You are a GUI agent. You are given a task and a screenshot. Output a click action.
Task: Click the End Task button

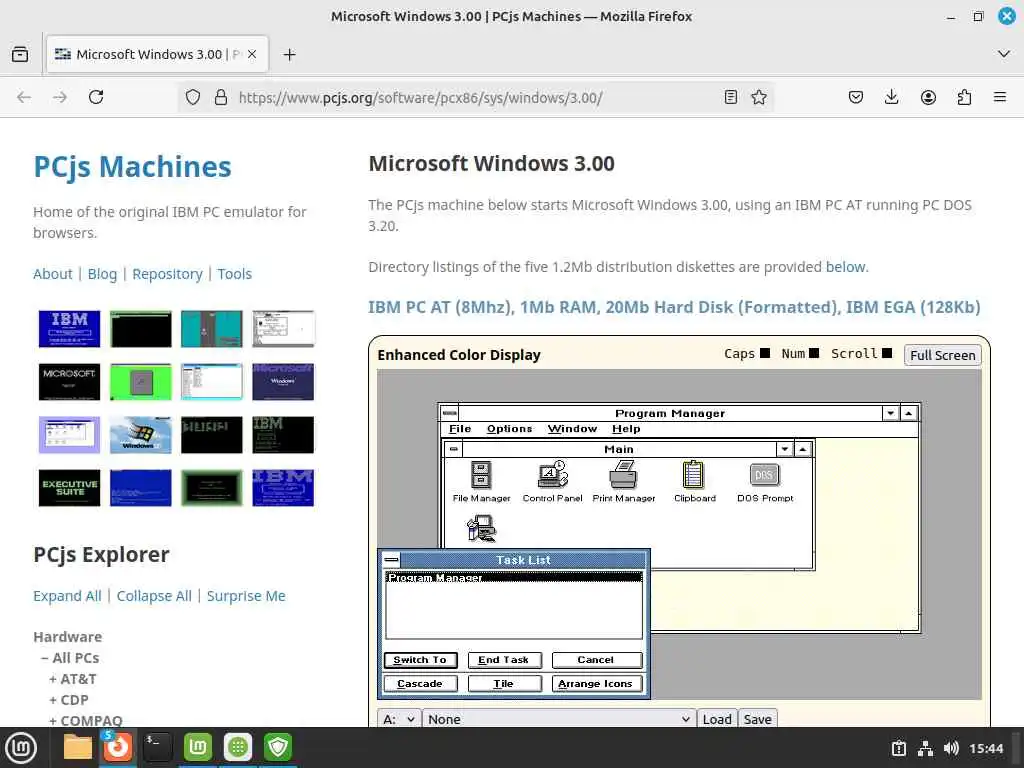pos(504,660)
